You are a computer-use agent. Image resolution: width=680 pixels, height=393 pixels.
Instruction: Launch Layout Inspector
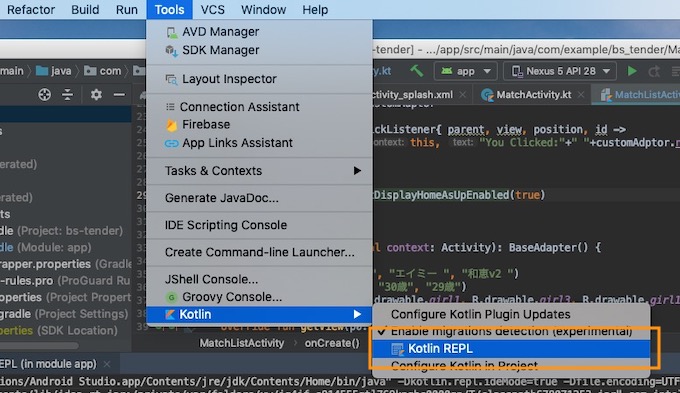click(x=259, y=79)
